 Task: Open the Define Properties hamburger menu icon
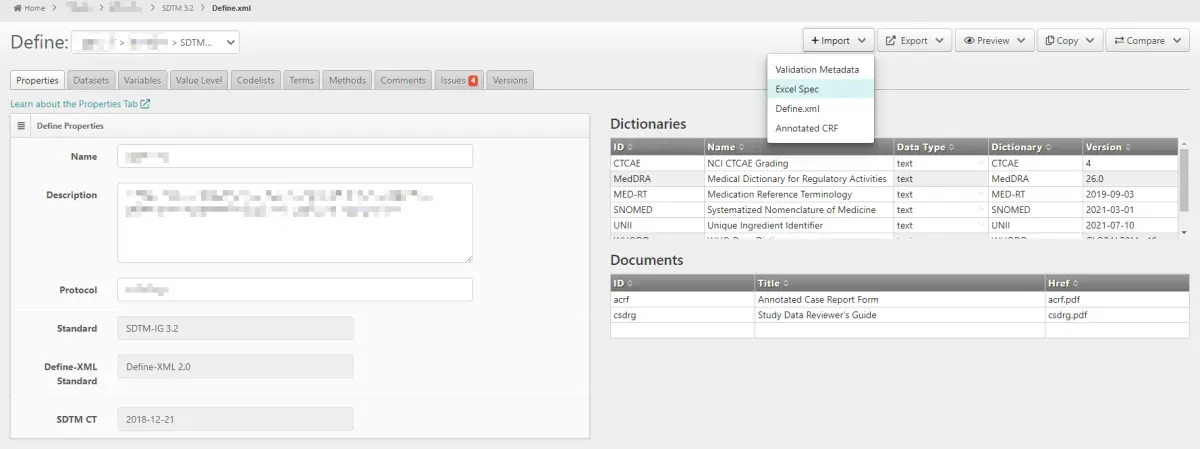point(21,126)
